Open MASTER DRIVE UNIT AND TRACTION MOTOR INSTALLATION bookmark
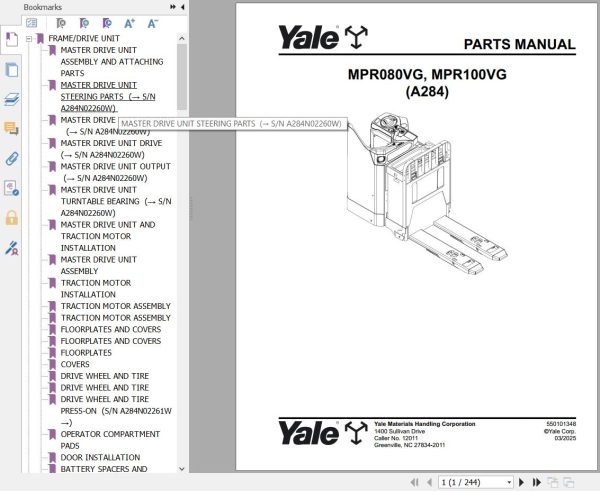600x491 pixels. point(108,236)
